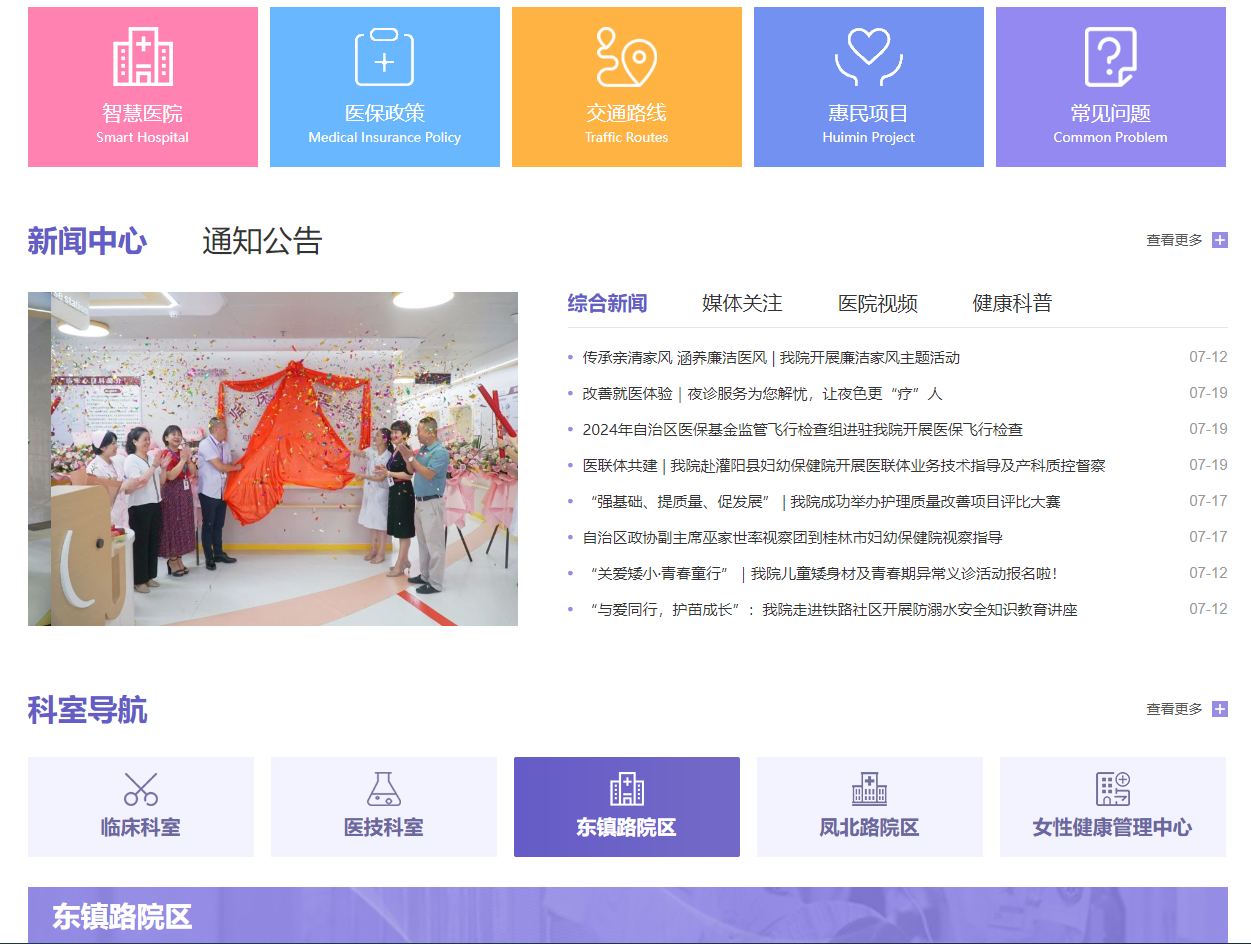Viewport: 1251px width, 944px height.
Task: Click the Huimin Project heart-in-hands icon
Action: tap(869, 57)
